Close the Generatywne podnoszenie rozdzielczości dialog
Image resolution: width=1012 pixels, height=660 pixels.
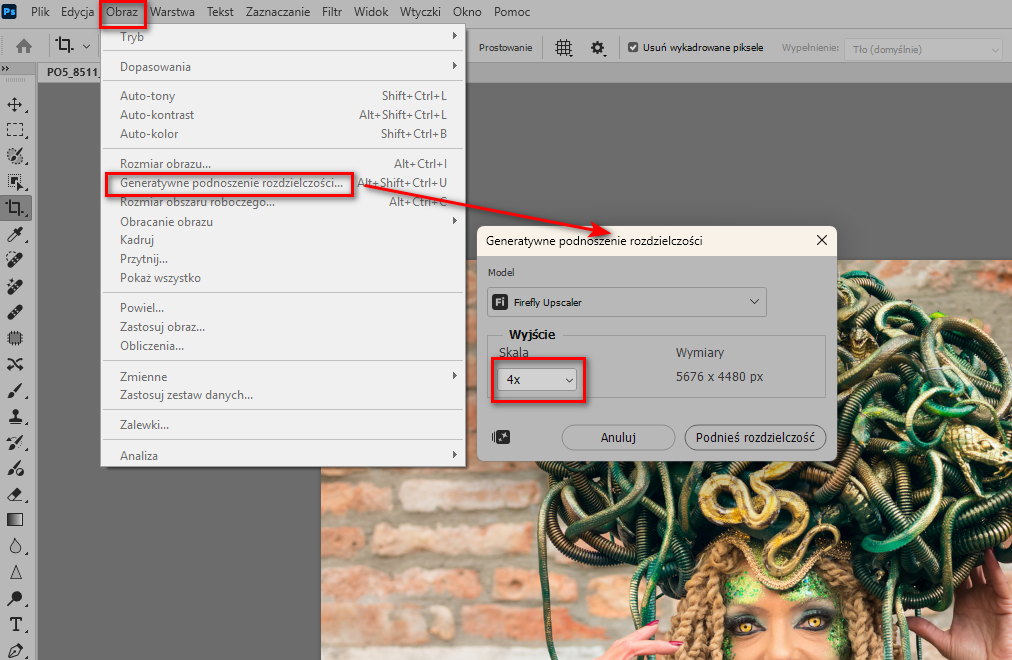(x=822, y=240)
